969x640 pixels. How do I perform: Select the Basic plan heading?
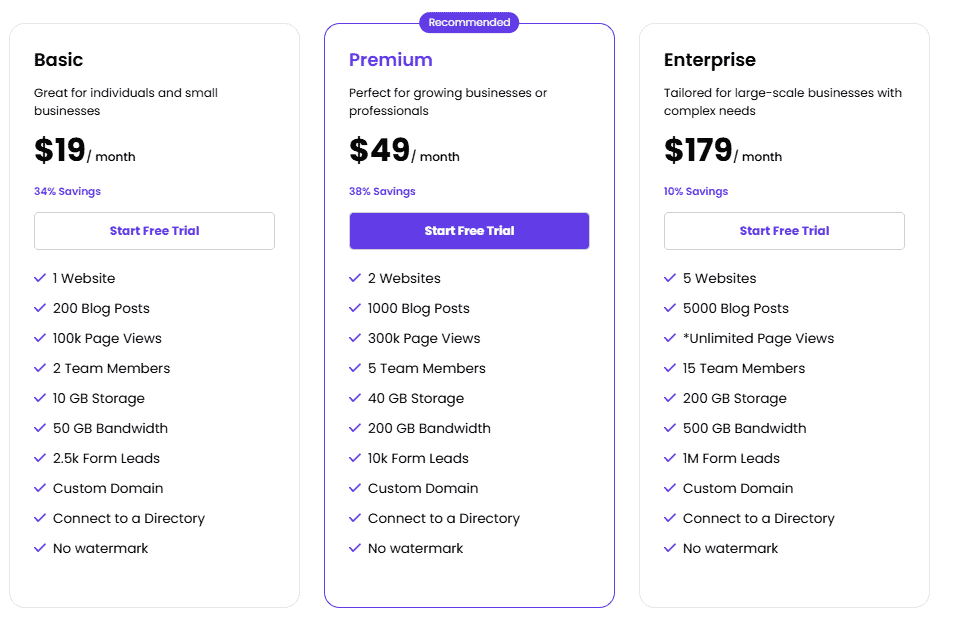click(58, 60)
